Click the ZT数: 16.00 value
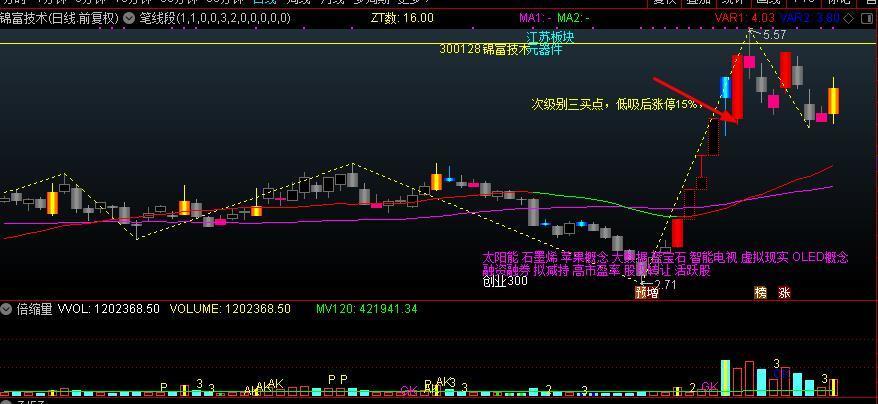The image size is (878, 404). [x=402, y=18]
